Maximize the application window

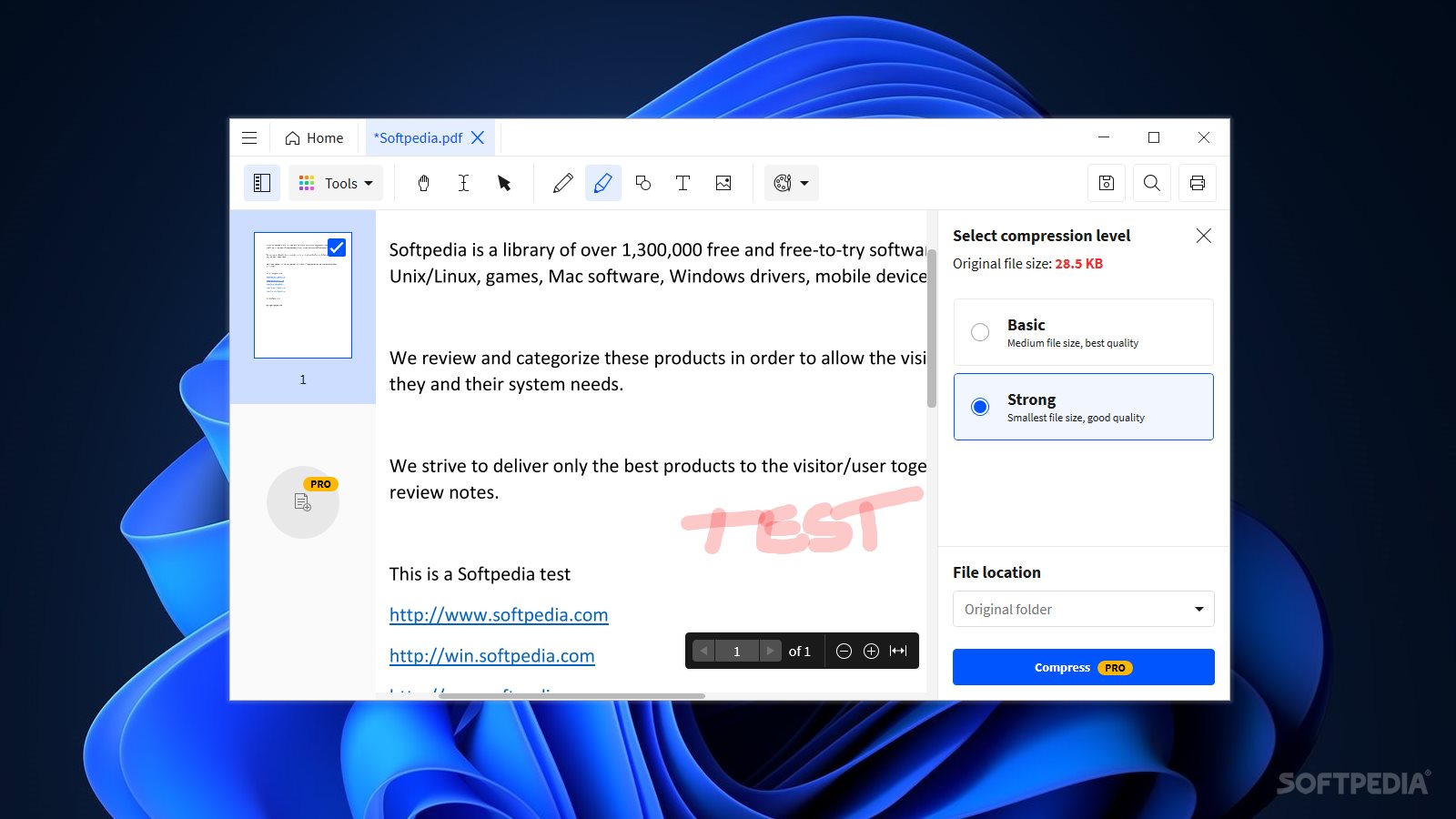pyautogui.click(x=1154, y=137)
